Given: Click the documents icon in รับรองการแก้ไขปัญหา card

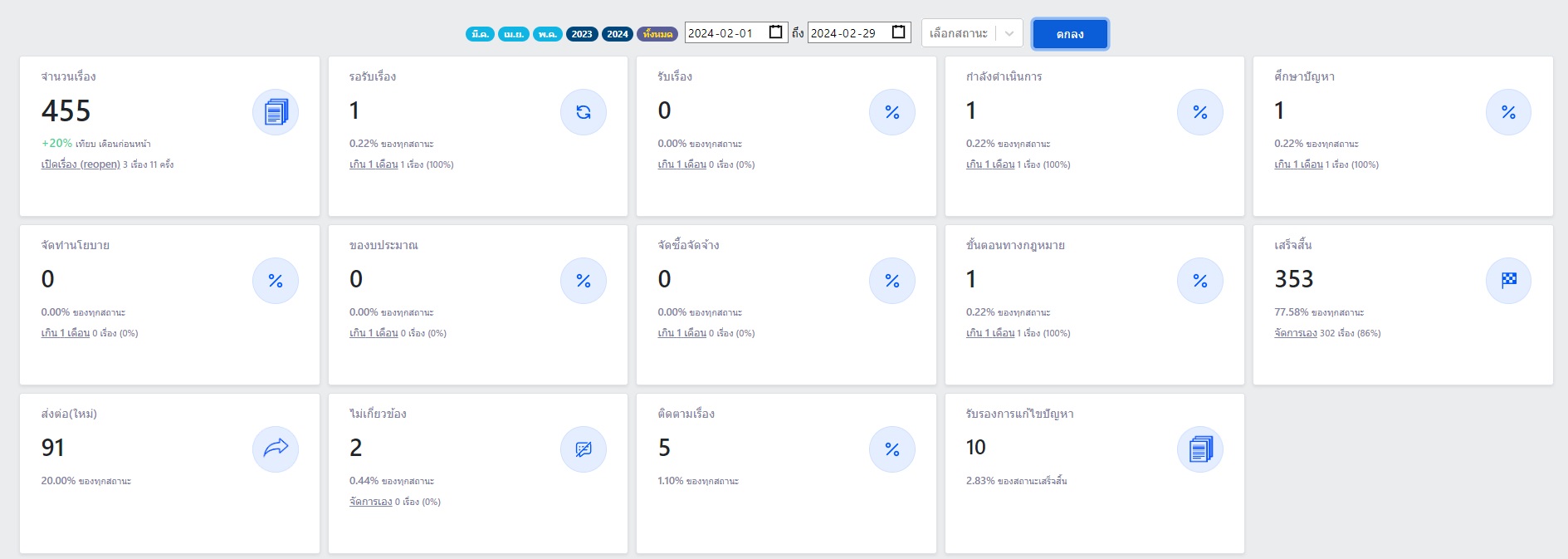Looking at the screenshot, I should pyautogui.click(x=1200, y=449).
